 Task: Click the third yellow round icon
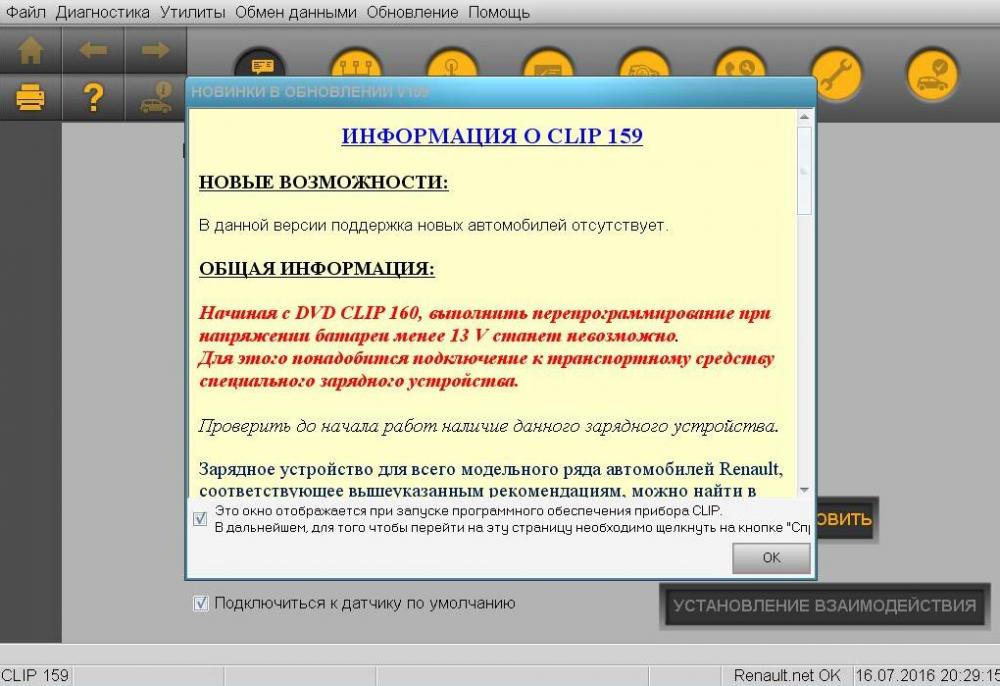pyautogui.click(x=452, y=64)
